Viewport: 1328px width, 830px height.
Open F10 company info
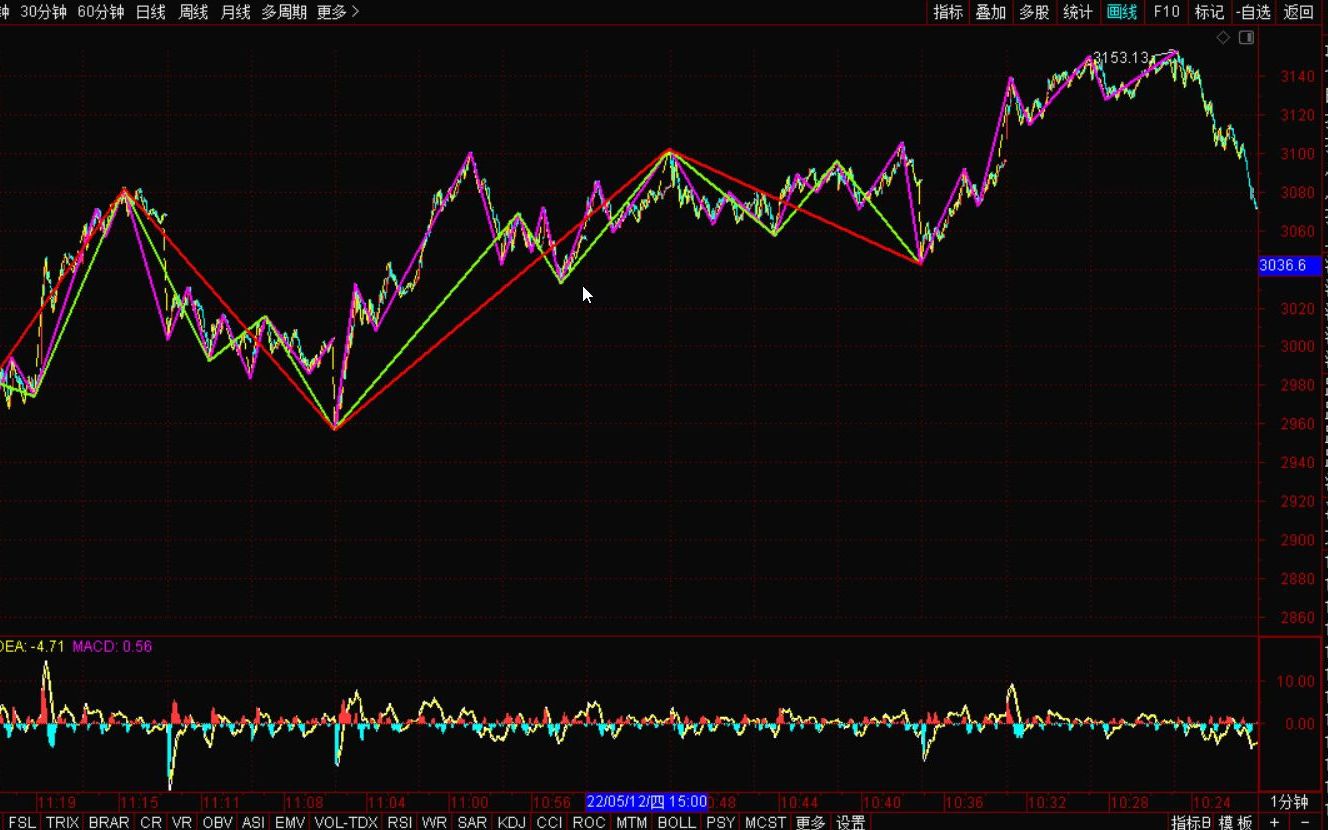(1166, 12)
